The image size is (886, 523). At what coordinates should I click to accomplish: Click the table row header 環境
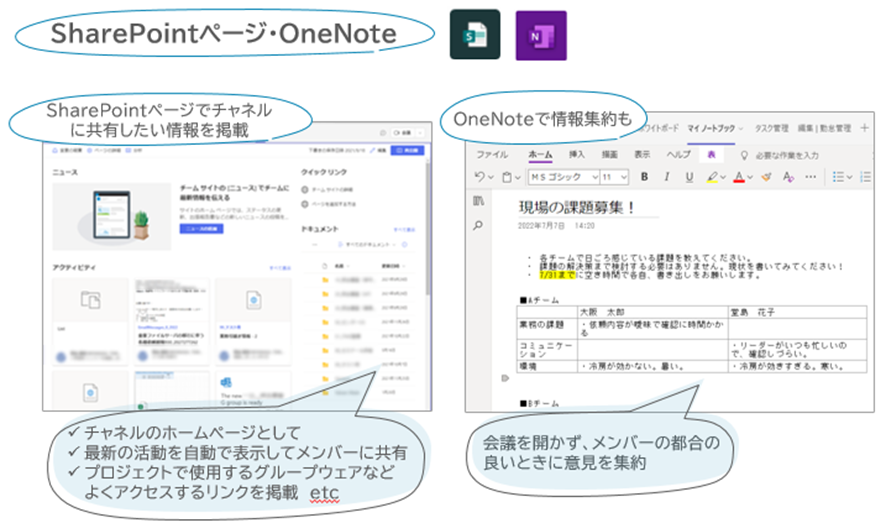pos(547,367)
